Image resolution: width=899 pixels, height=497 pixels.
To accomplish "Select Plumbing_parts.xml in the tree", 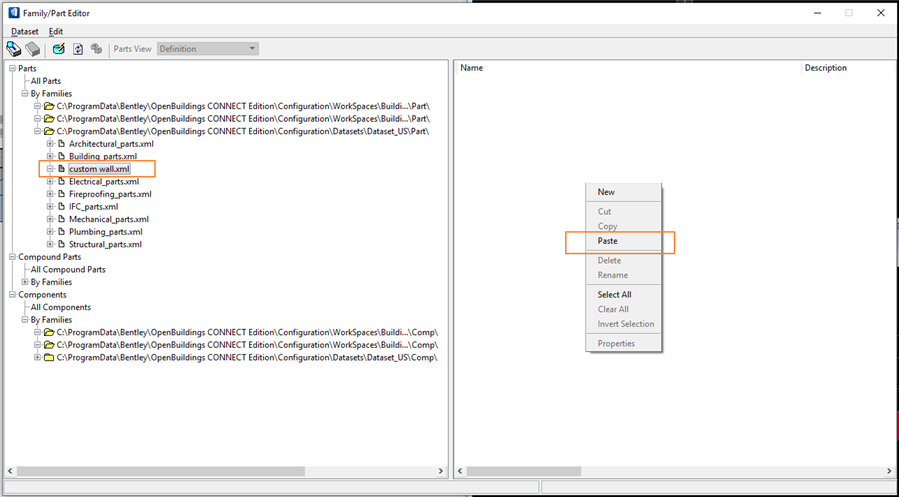I will (105, 232).
